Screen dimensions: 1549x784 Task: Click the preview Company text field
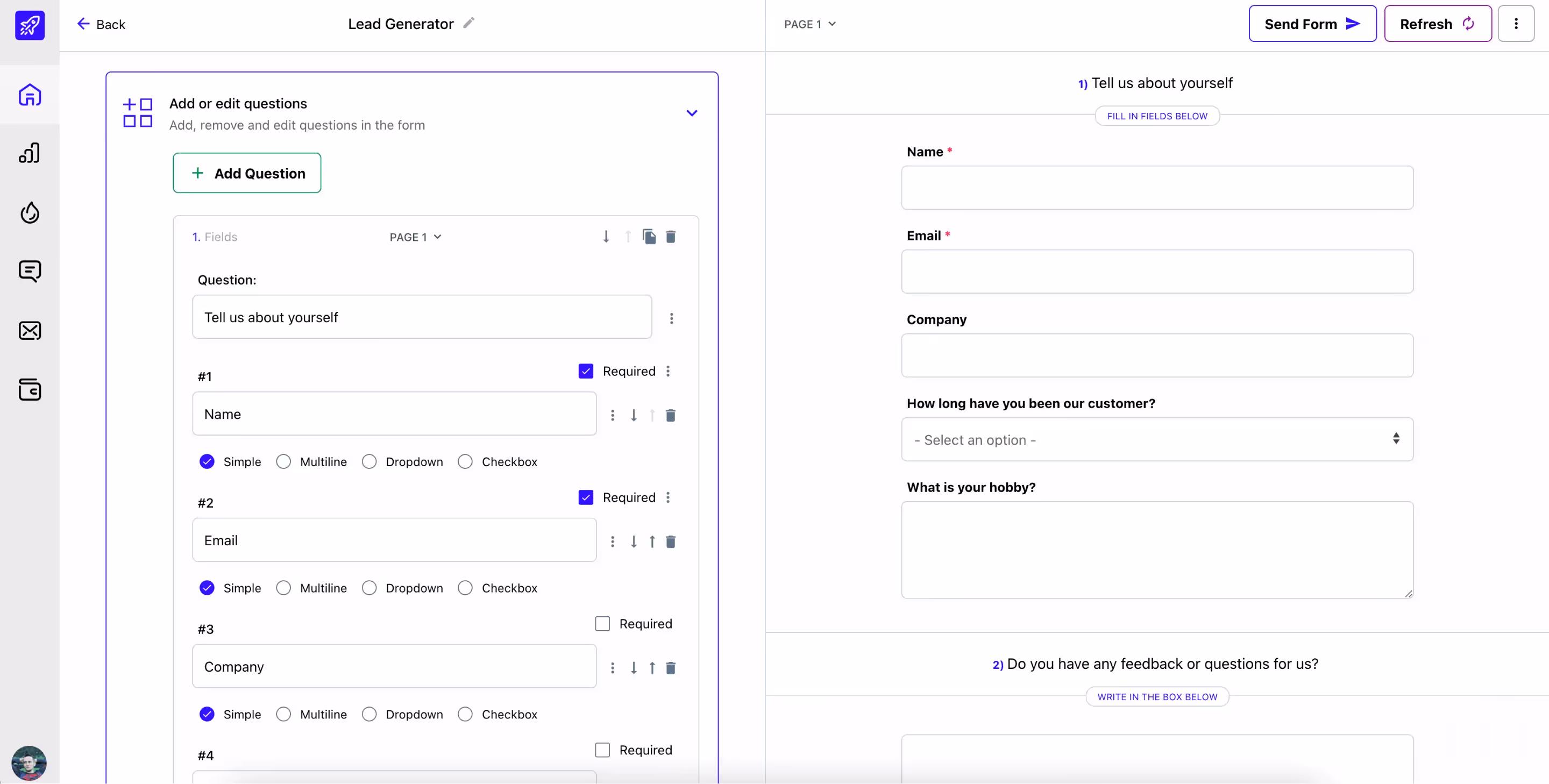(1157, 355)
